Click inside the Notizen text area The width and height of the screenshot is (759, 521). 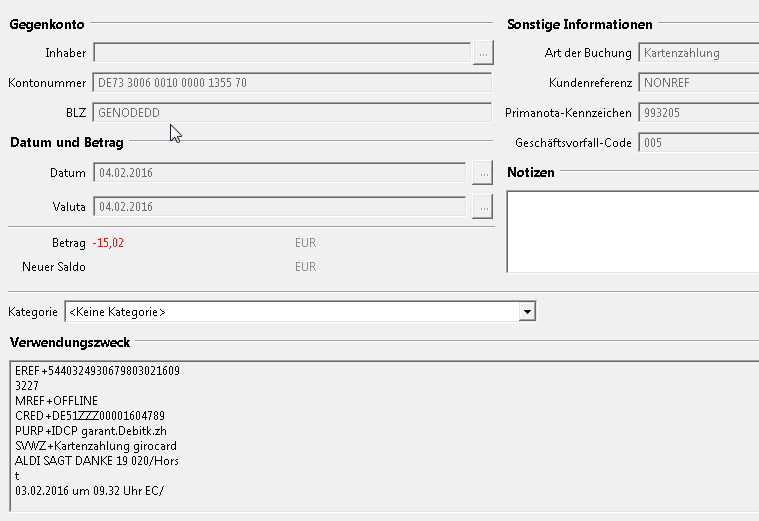click(632, 231)
